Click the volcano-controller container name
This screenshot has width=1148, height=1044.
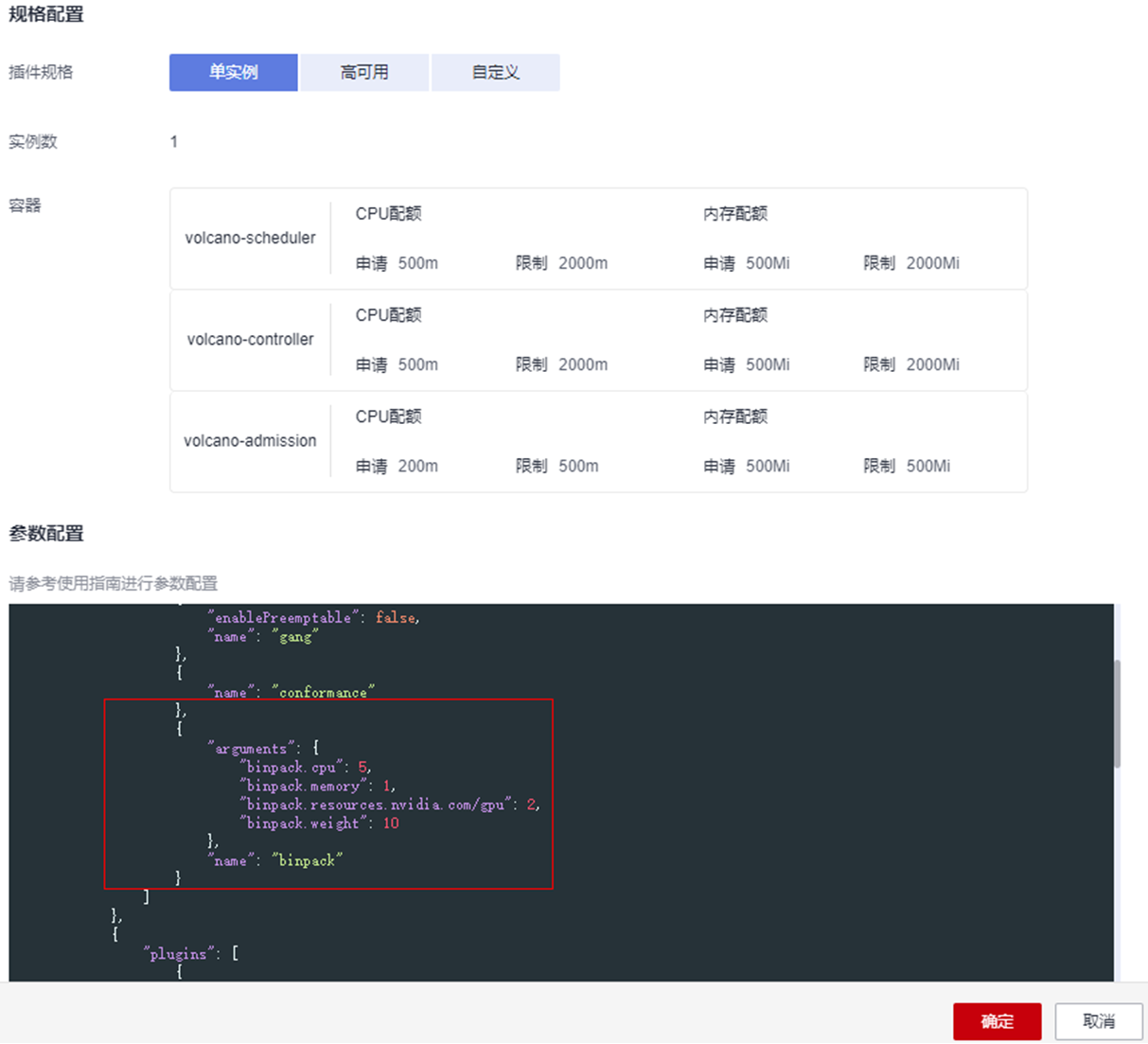[x=250, y=339]
